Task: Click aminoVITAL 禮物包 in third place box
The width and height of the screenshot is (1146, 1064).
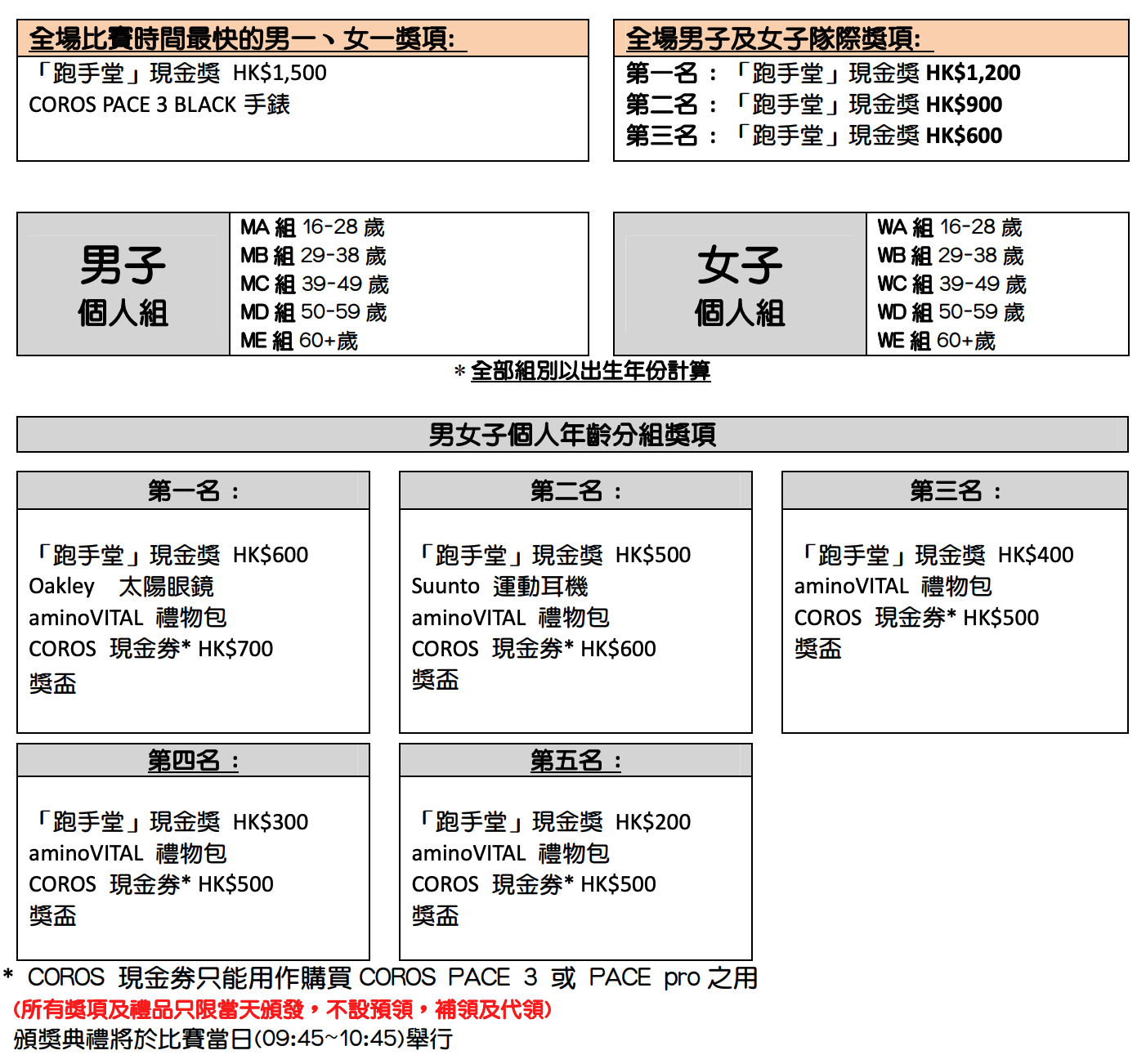Action: [x=893, y=587]
